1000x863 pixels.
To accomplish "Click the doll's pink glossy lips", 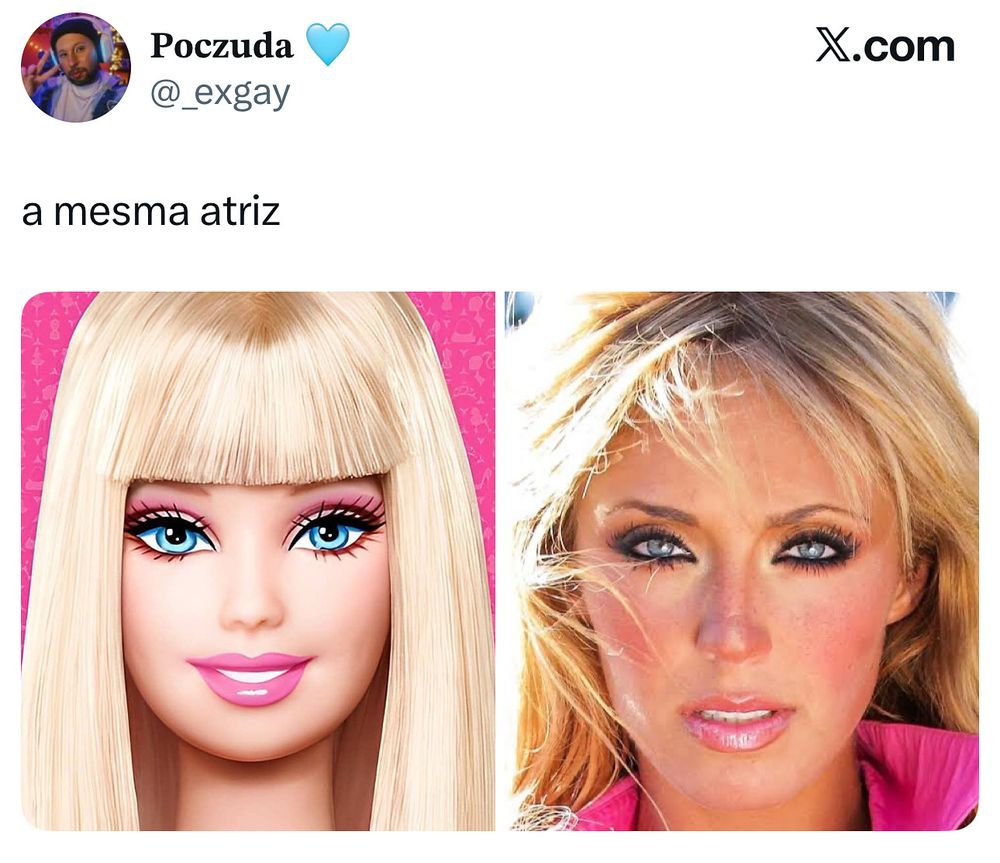I will 250,678.
